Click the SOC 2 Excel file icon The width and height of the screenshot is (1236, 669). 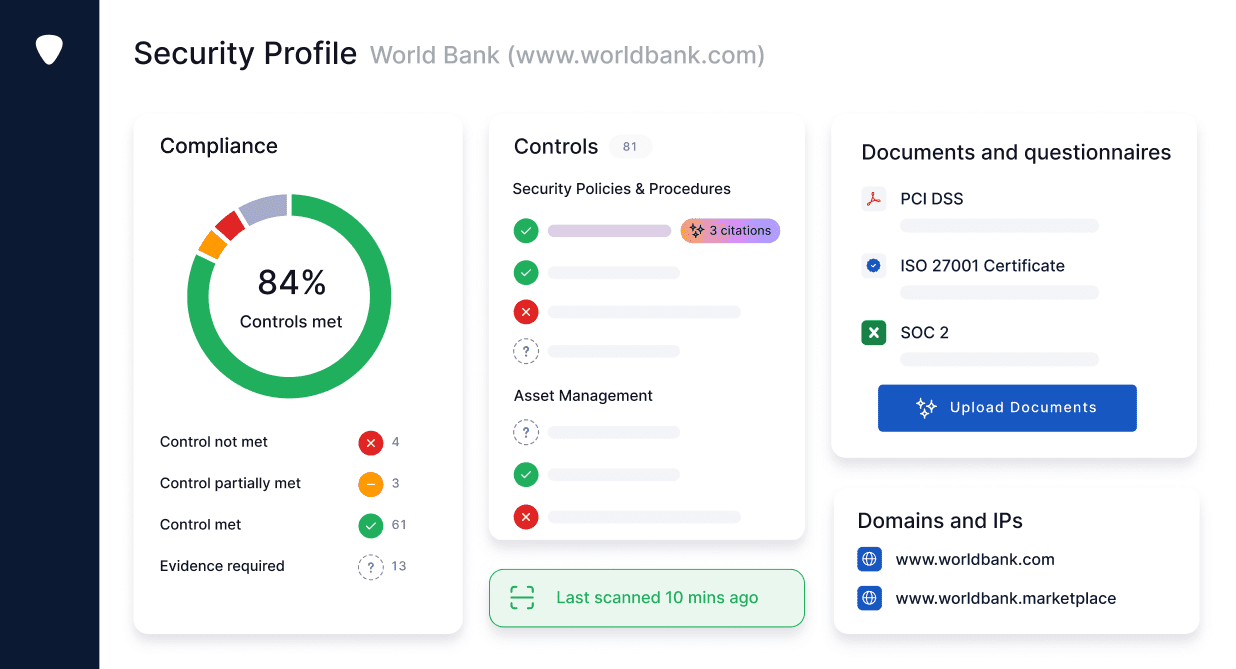click(x=873, y=333)
